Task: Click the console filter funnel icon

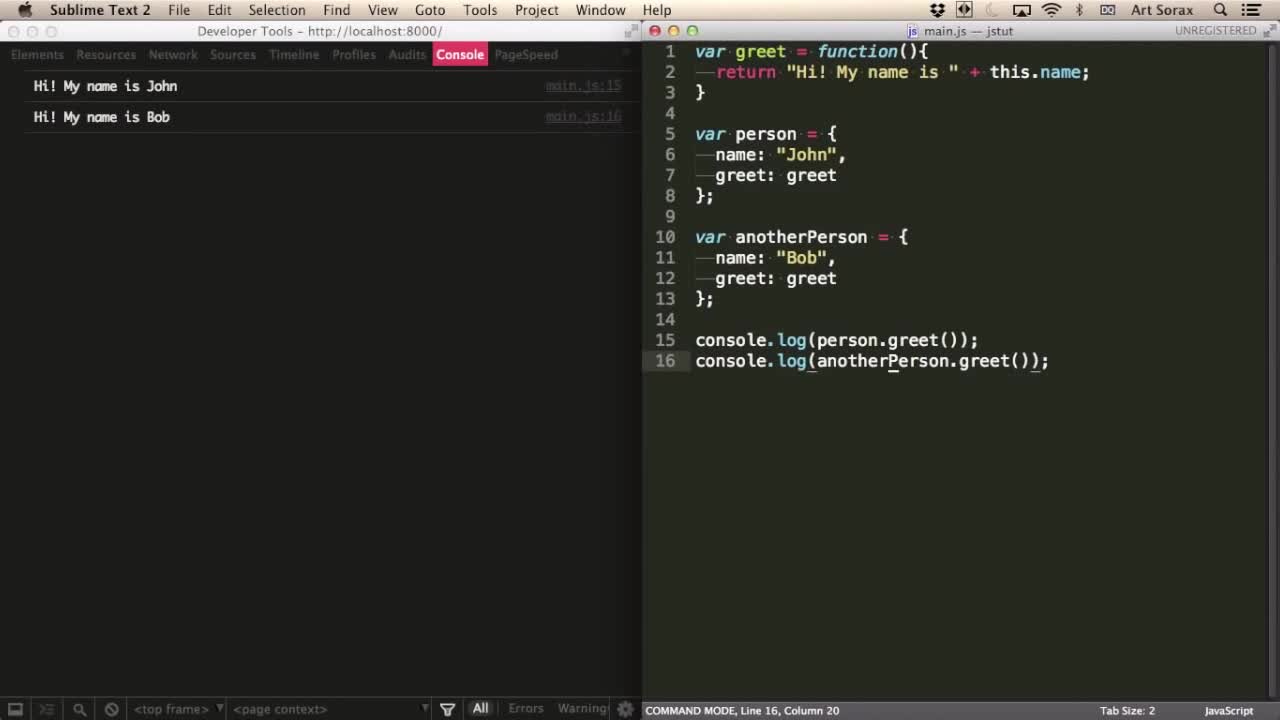Action: pyautogui.click(x=448, y=709)
